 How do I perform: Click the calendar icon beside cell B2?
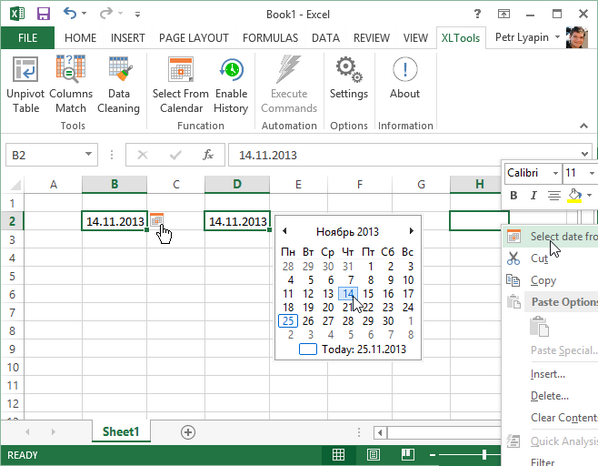point(157,220)
